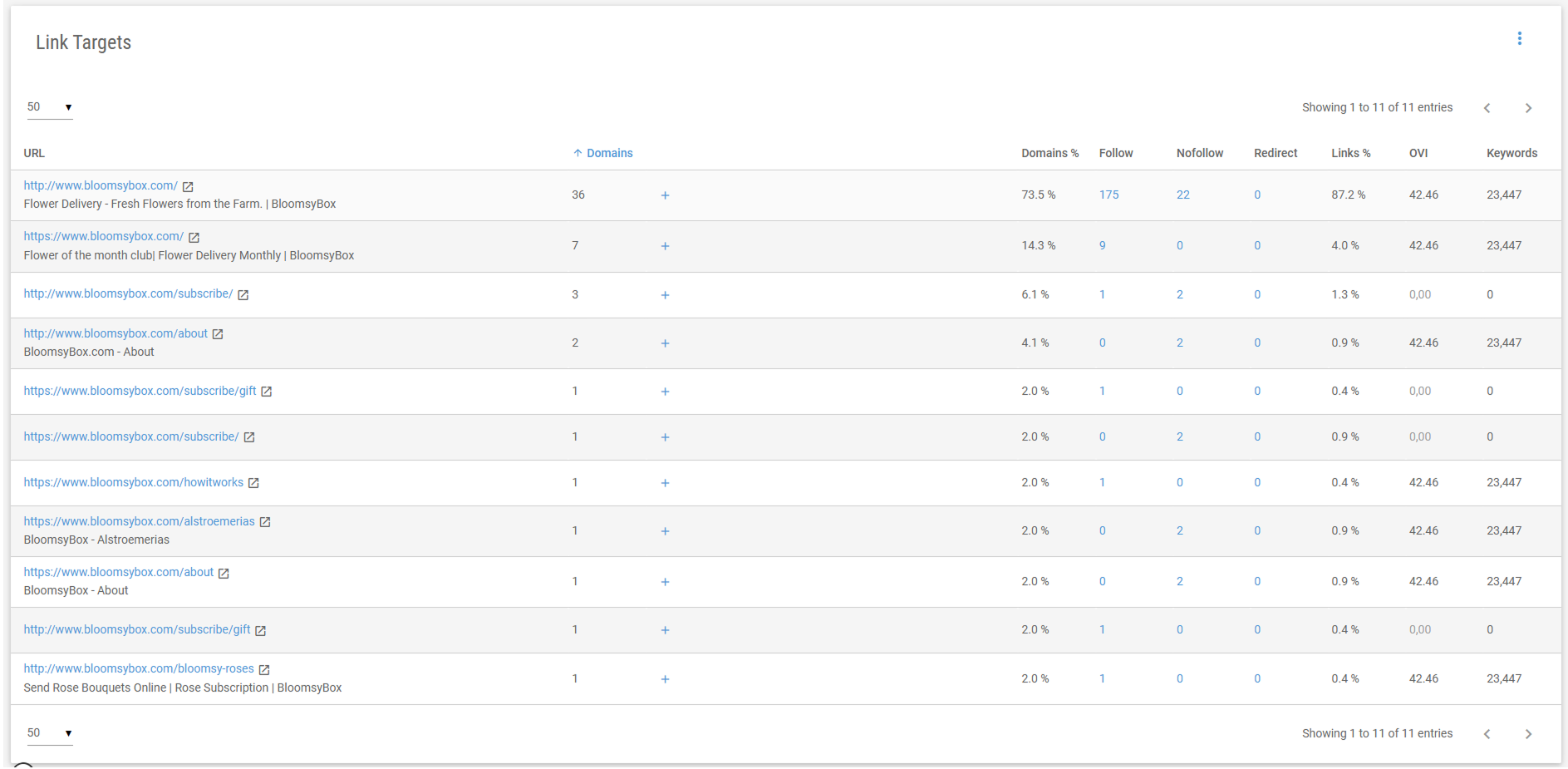Open the http://www.bloomsybox.com/subscribe/ link
This screenshot has height=769, width=1568.
pos(128,293)
